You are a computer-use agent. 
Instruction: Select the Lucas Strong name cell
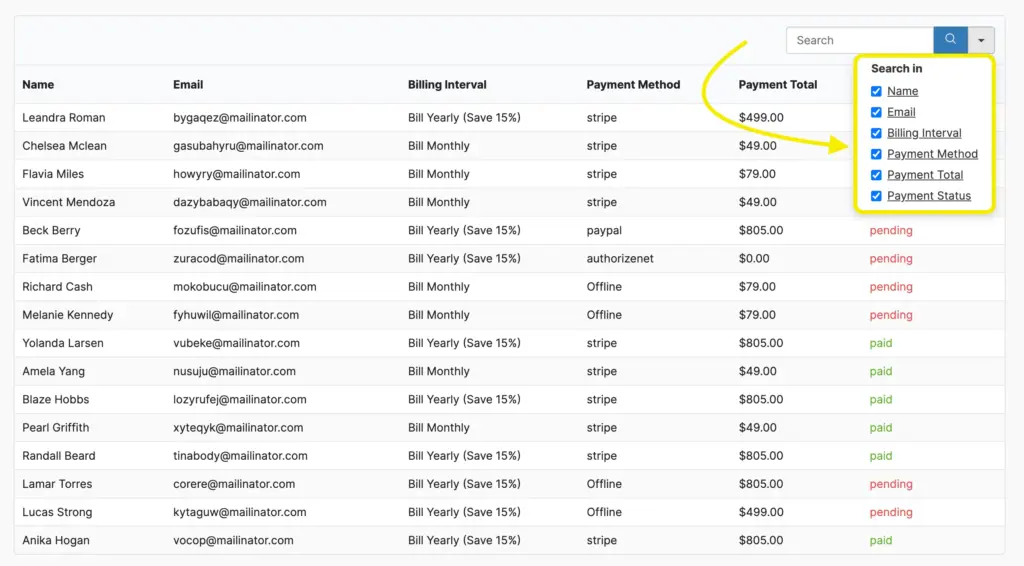click(x=57, y=512)
